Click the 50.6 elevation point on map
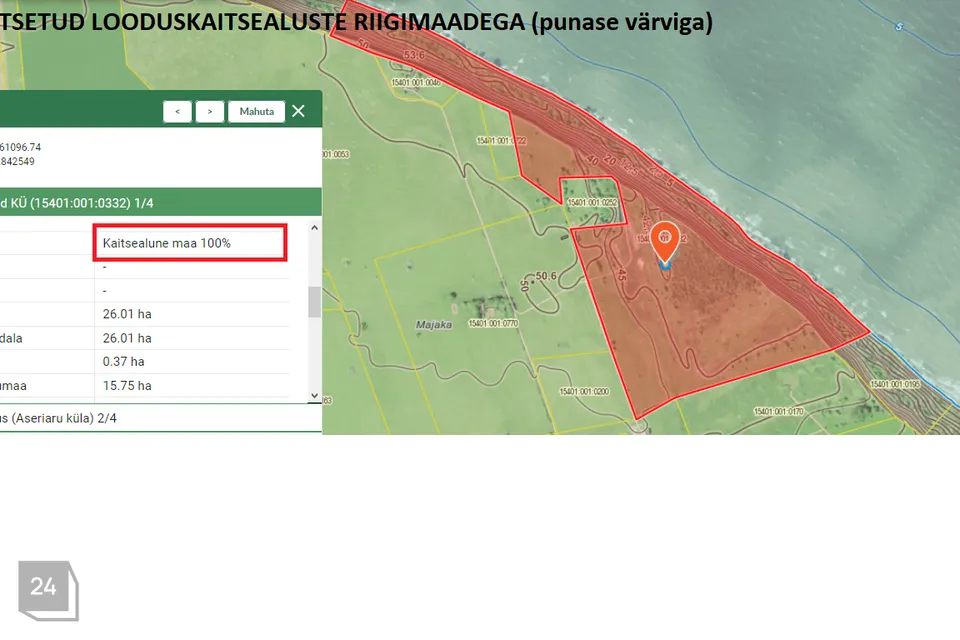Image resolution: width=960 pixels, height=640 pixels. (545, 276)
